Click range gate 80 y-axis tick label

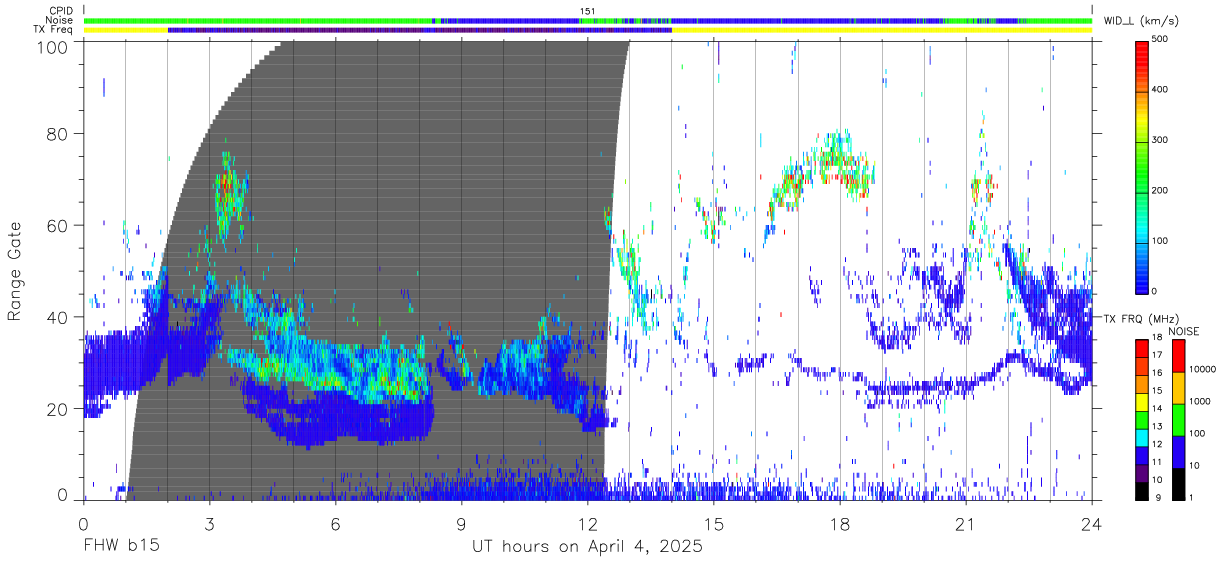click(59, 134)
